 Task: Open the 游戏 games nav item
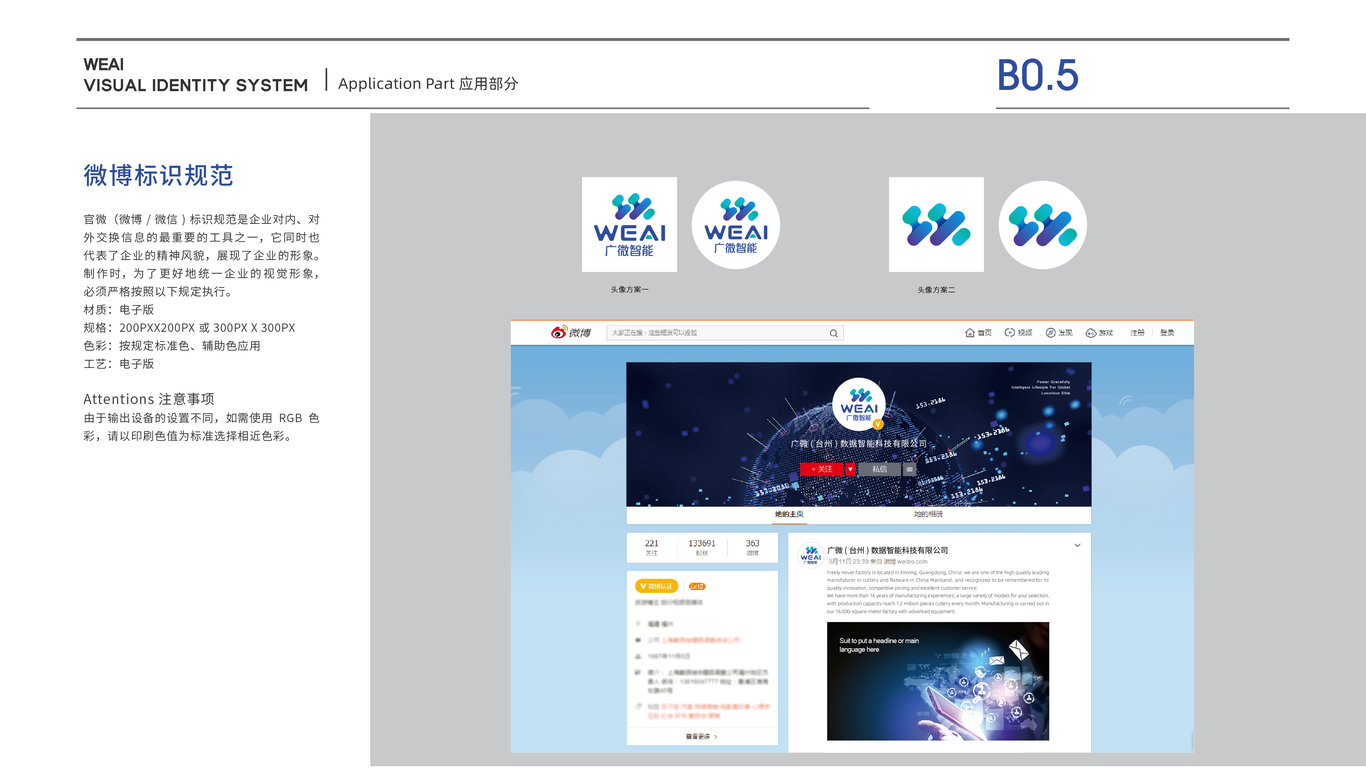point(1099,333)
